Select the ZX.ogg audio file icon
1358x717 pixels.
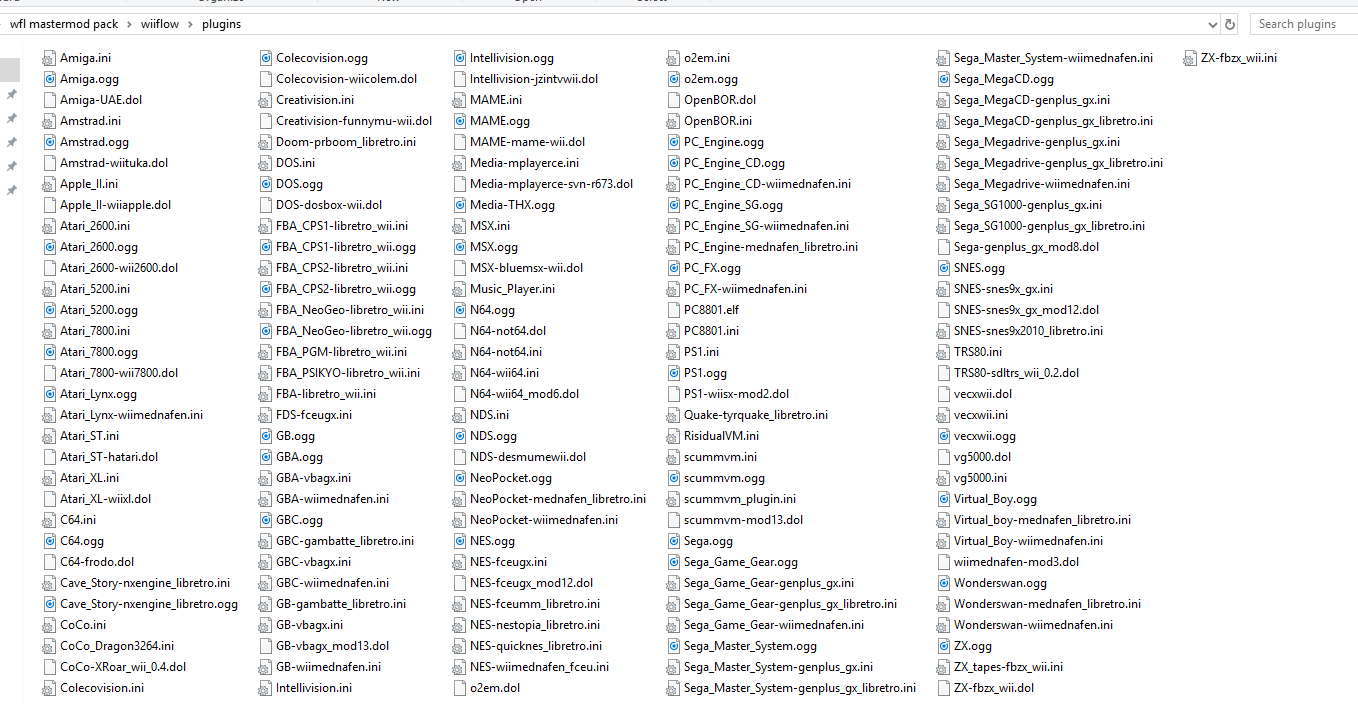(x=944, y=646)
